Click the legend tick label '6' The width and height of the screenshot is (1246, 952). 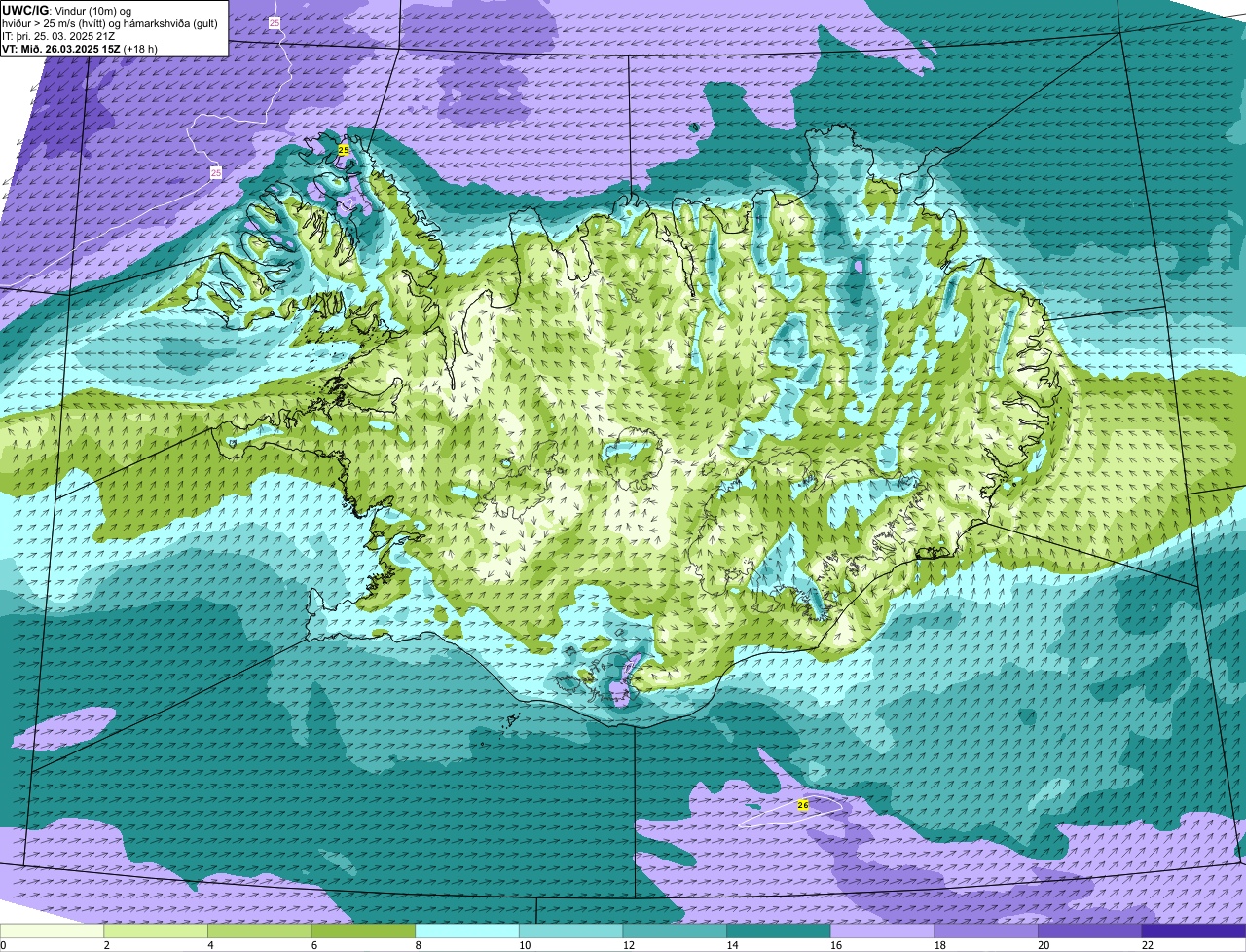click(x=313, y=945)
